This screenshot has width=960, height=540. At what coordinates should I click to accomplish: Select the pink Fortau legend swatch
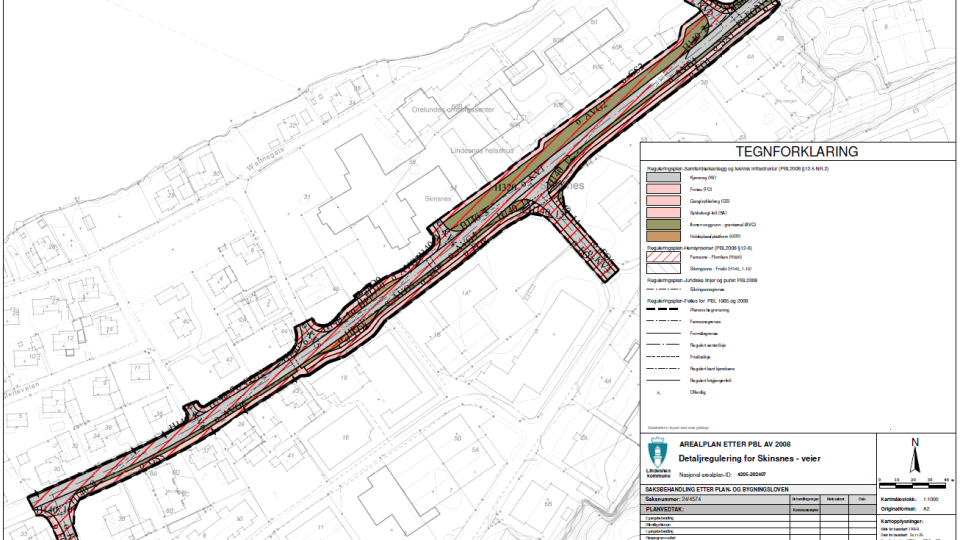(662, 189)
